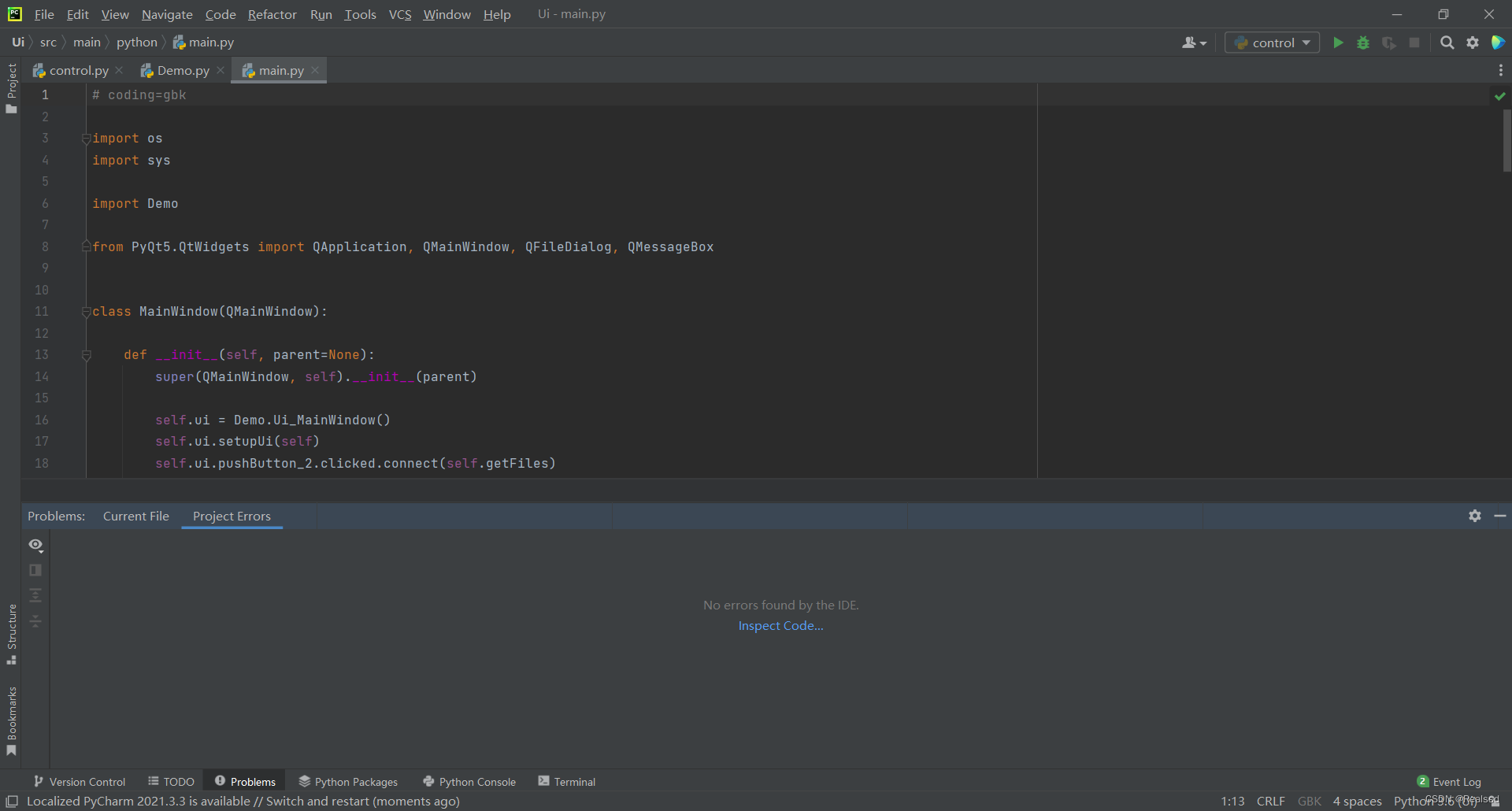
Task: Open the Current File problems tab
Action: click(x=135, y=516)
